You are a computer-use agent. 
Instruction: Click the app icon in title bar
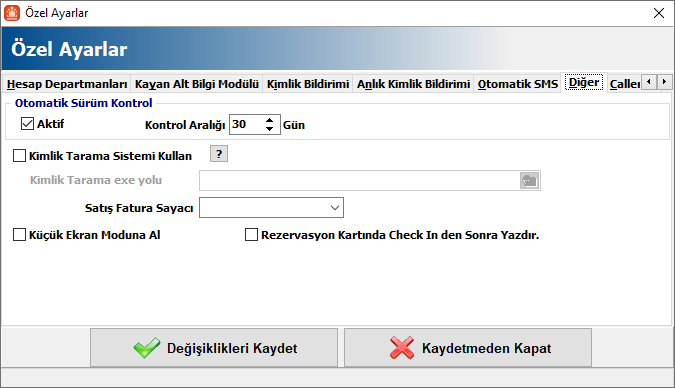point(12,13)
